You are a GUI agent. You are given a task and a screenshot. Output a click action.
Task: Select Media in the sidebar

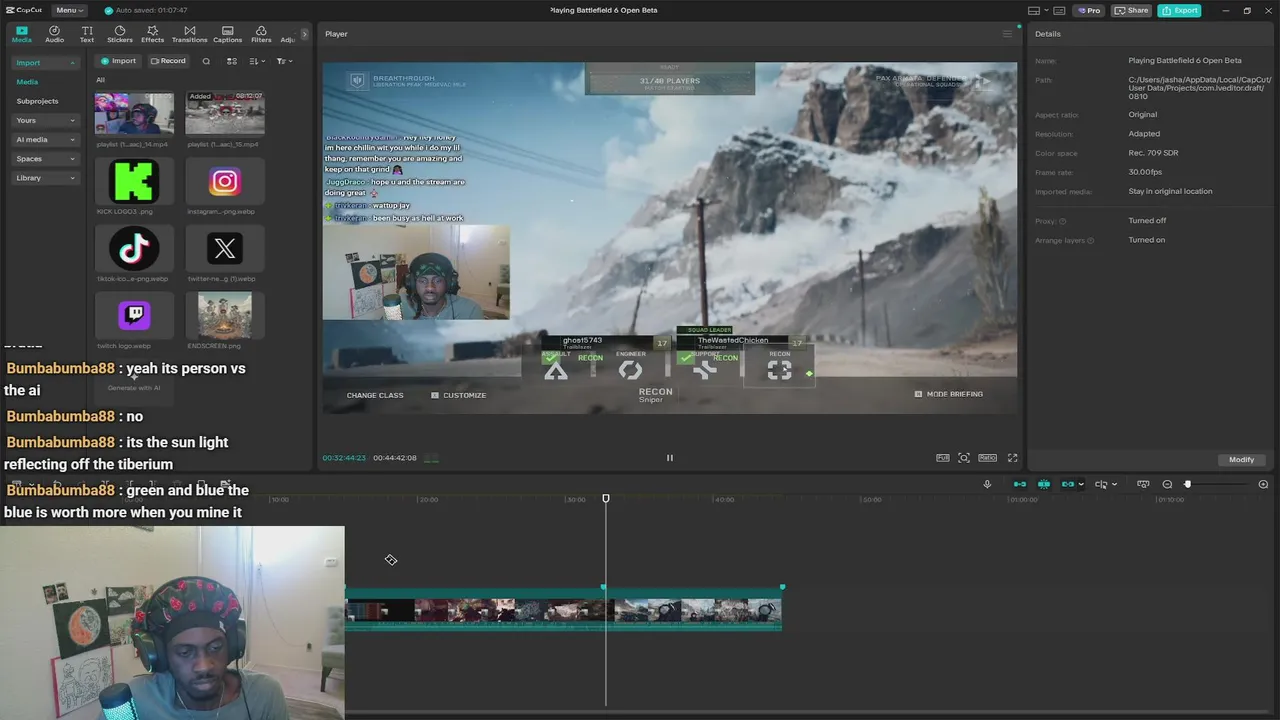point(27,82)
